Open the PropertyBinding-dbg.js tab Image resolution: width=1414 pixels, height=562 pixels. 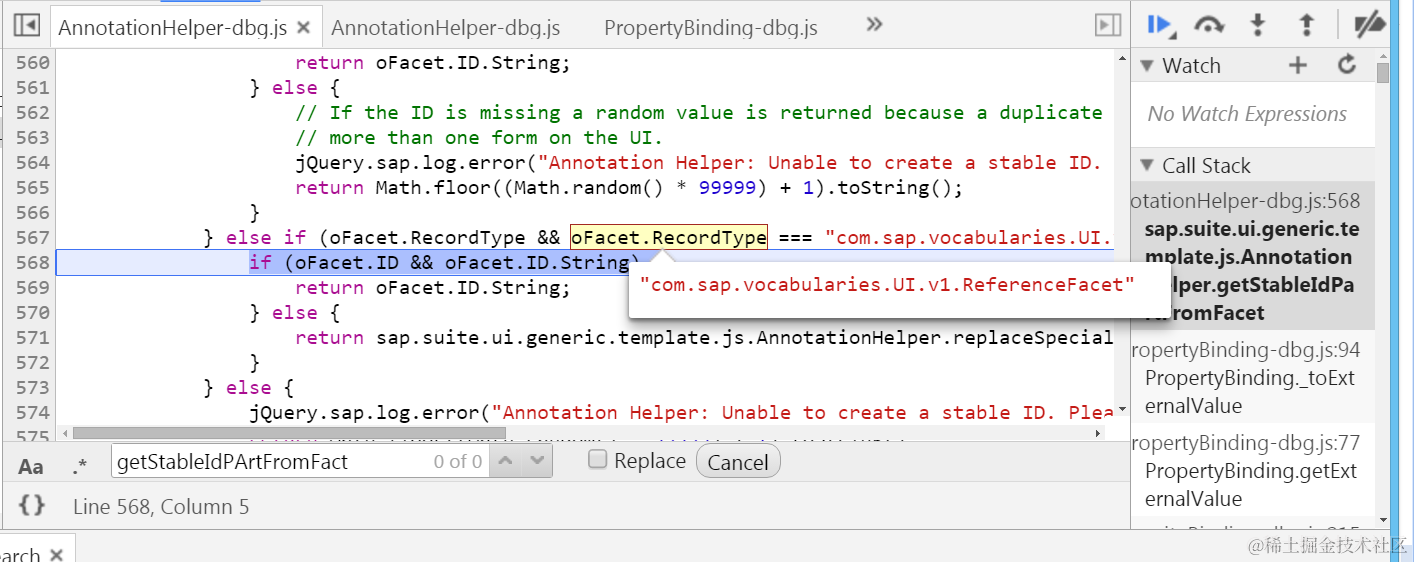pyautogui.click(x=711, y=27)
